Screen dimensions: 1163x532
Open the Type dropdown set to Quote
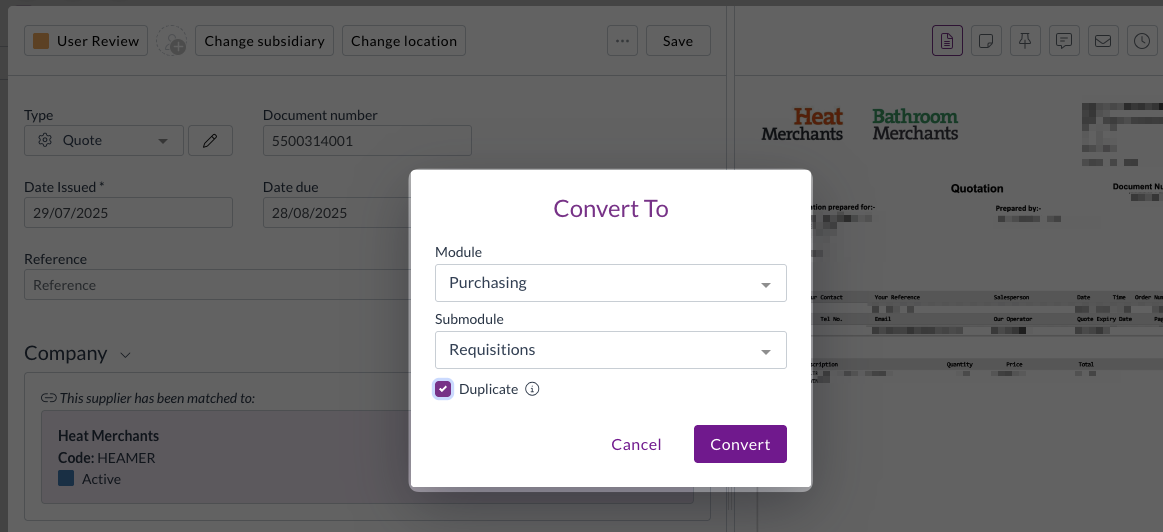click(104, 141)
